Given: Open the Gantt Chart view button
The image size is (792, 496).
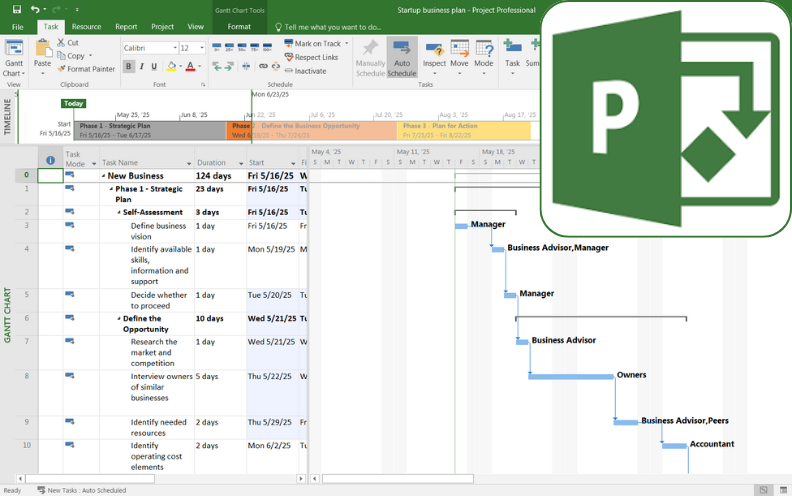Looking at the screenshot, I should click(x=14, y=50).
